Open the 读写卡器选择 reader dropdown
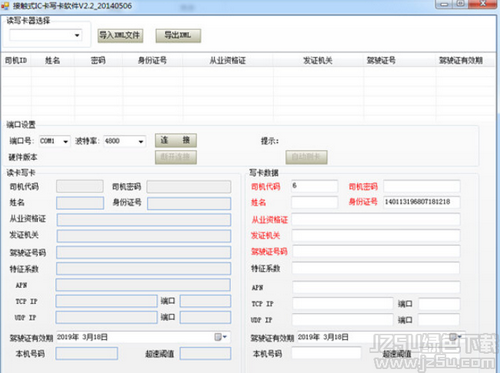The height and width of the screenshot is (373, 500). (46, 35)
